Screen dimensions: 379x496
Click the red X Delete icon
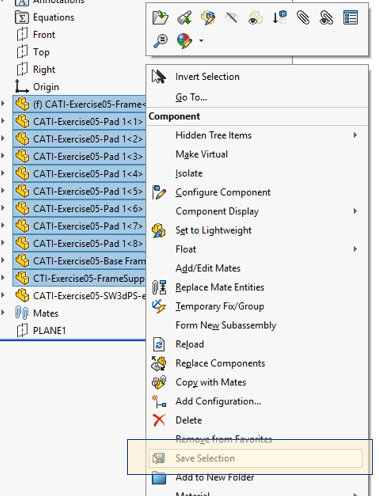159,420
